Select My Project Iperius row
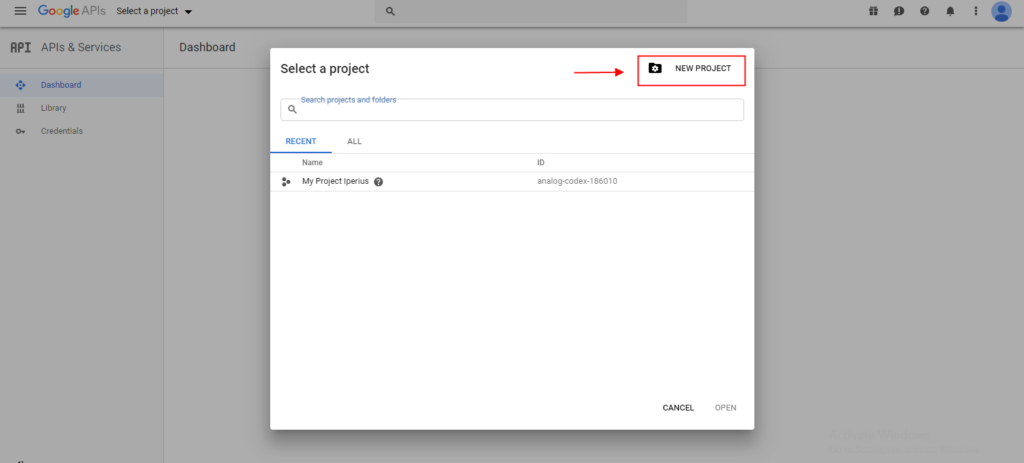 (x=512, y=182)
